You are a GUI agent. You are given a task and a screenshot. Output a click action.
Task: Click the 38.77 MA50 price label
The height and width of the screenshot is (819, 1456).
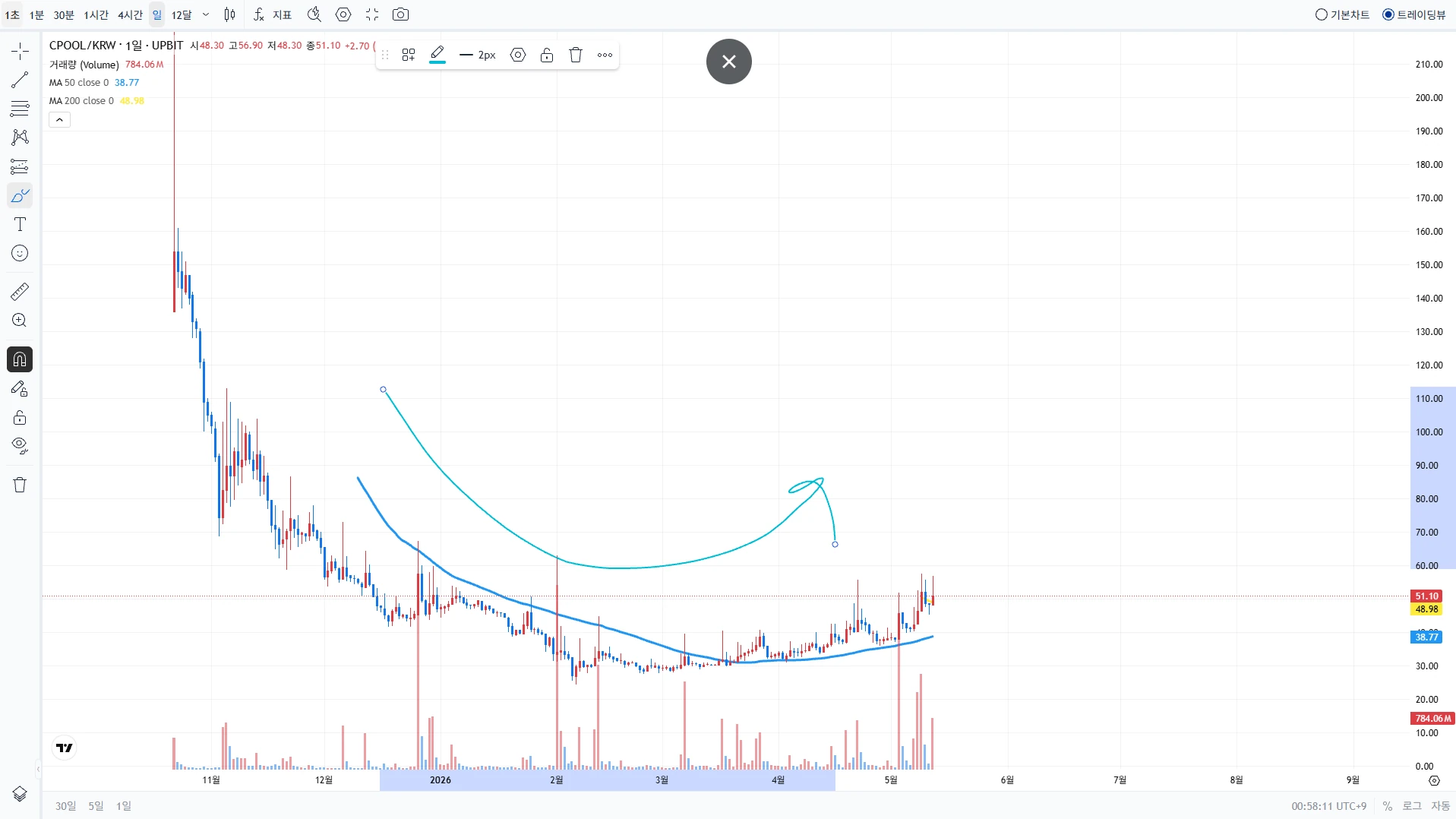click(1426, 637)
